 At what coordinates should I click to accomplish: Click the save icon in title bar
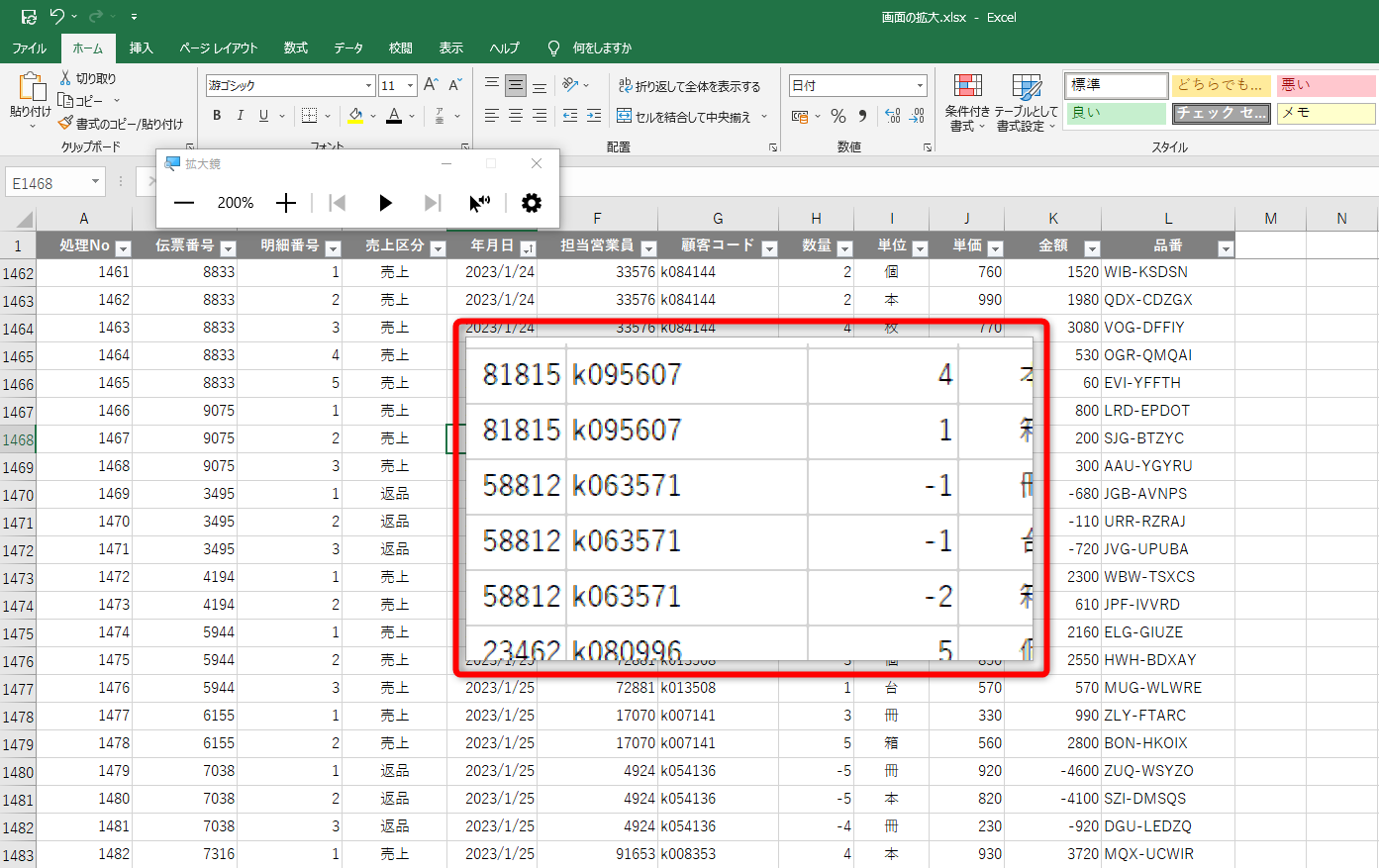tap(29, 17)
